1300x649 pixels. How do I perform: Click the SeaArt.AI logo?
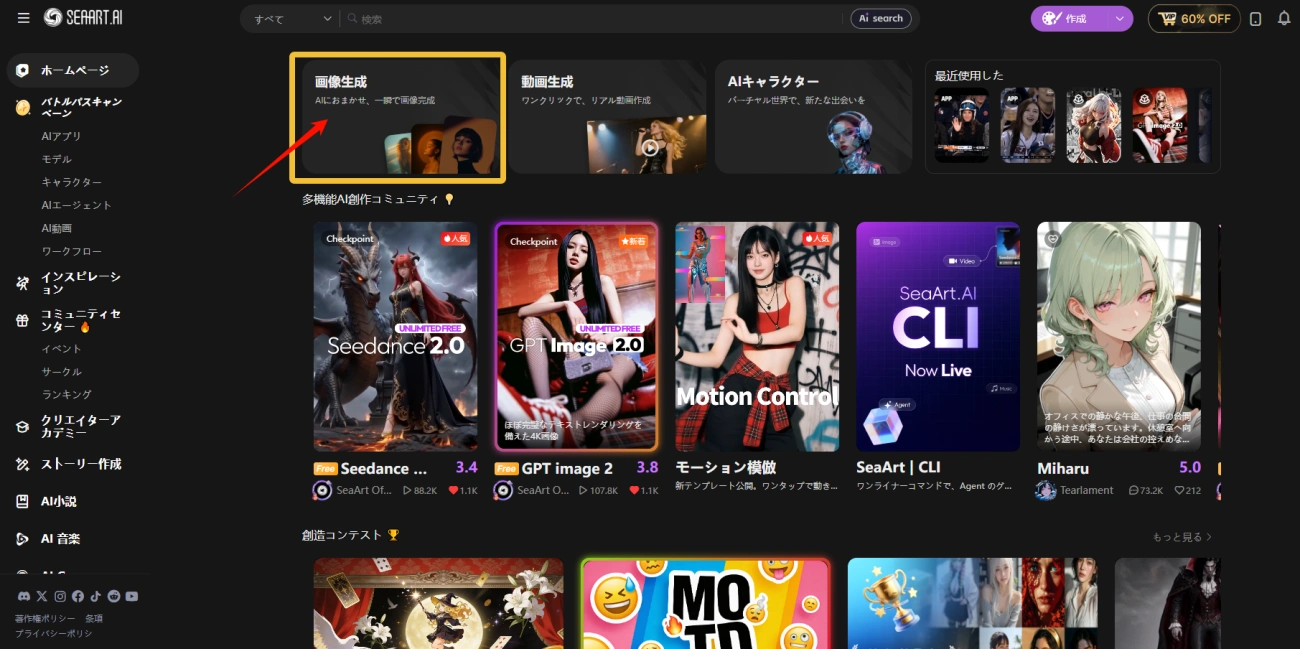(x=83, y=18)
